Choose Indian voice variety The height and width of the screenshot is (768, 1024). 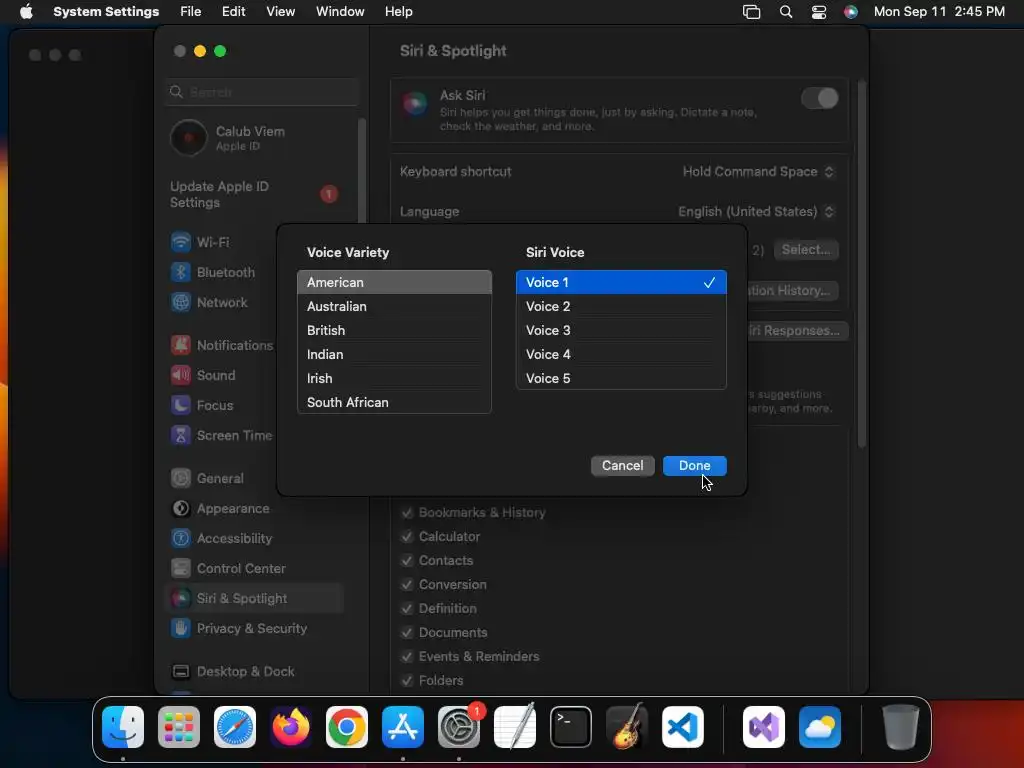pos(394,355)
